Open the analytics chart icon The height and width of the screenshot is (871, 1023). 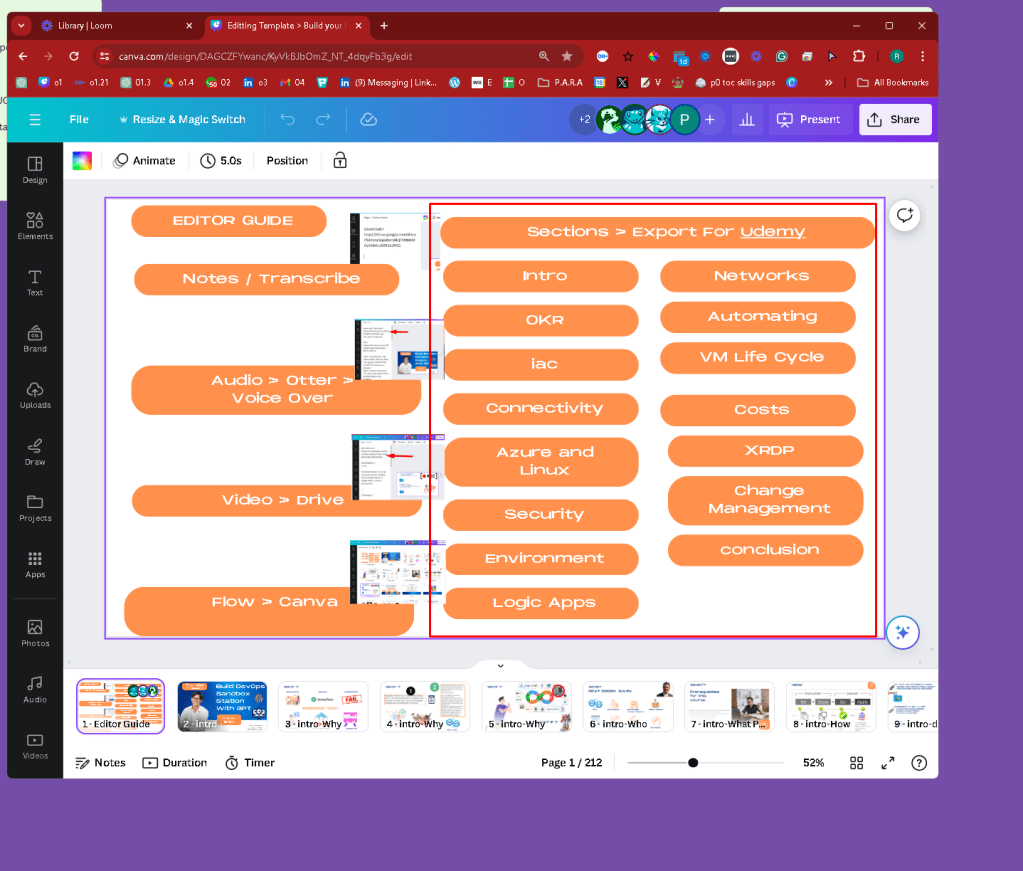click(x=747, y=119)
